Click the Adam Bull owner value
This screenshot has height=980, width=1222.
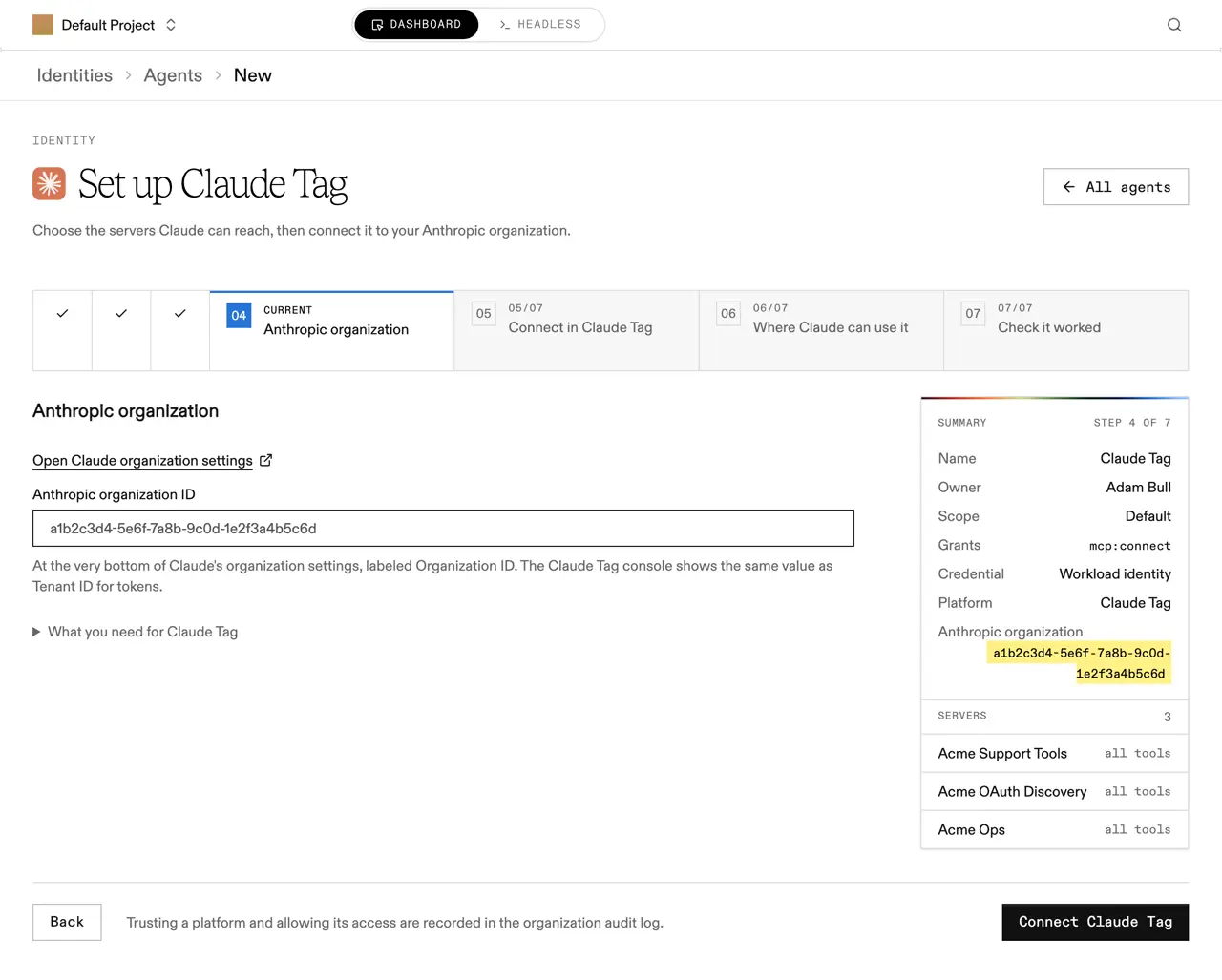point(1138,487)
